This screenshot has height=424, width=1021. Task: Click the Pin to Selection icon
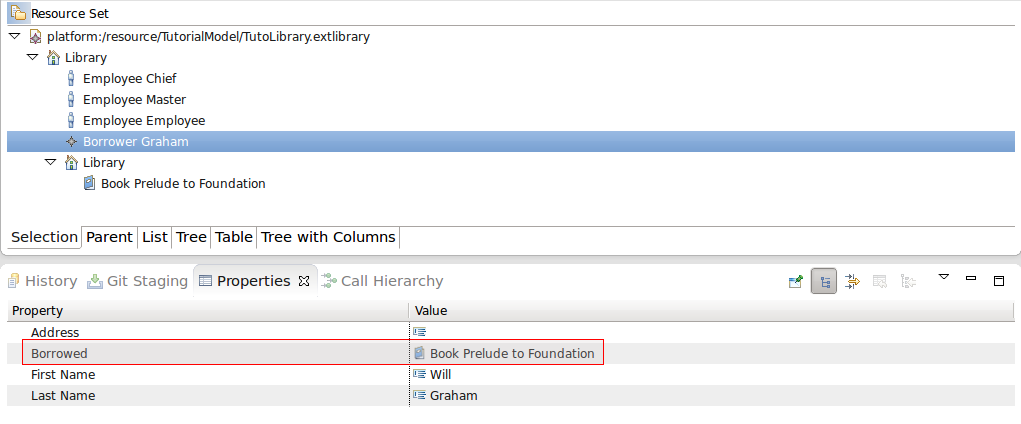coord(796,281)
